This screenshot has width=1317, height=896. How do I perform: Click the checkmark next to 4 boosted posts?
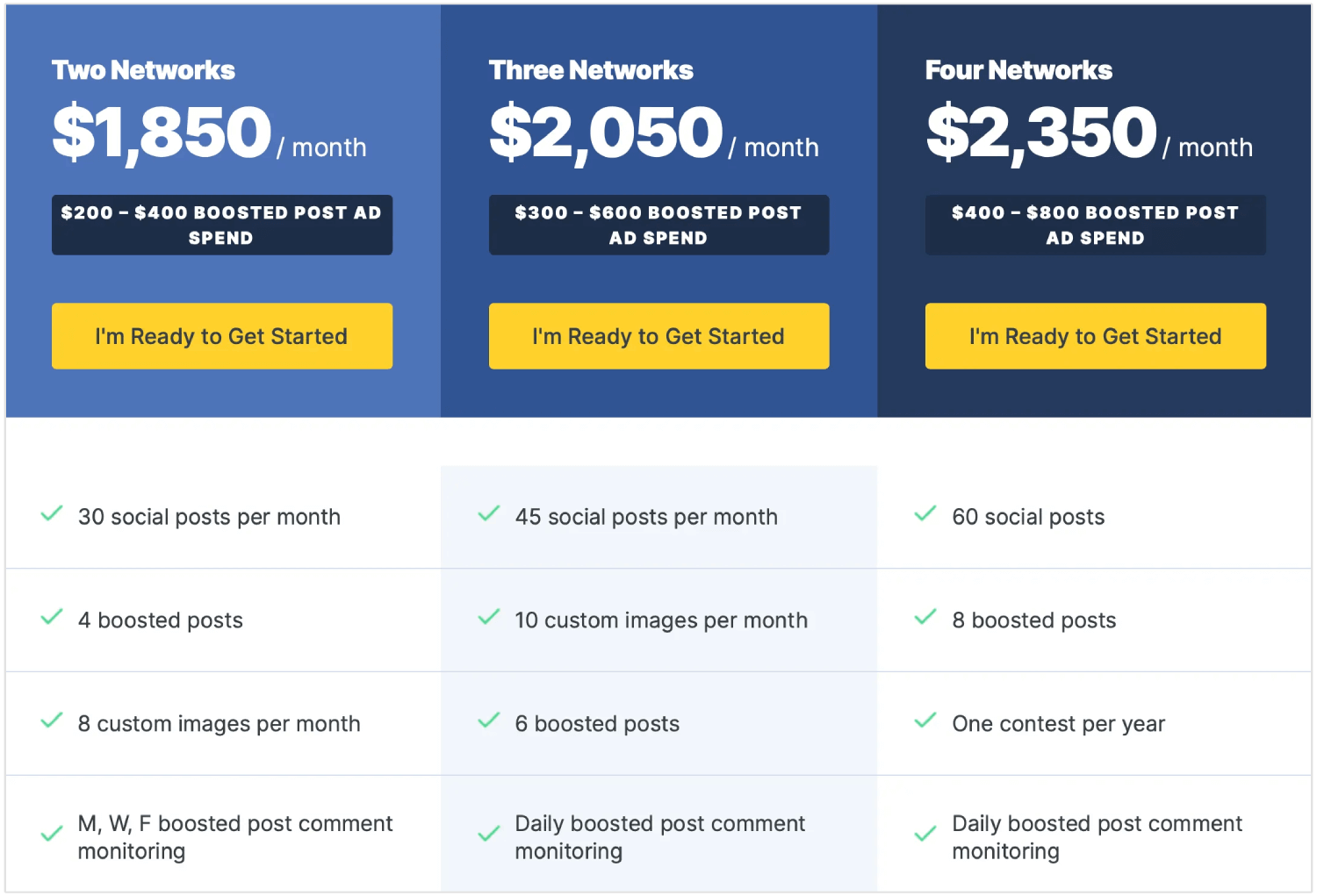point(51,617)
